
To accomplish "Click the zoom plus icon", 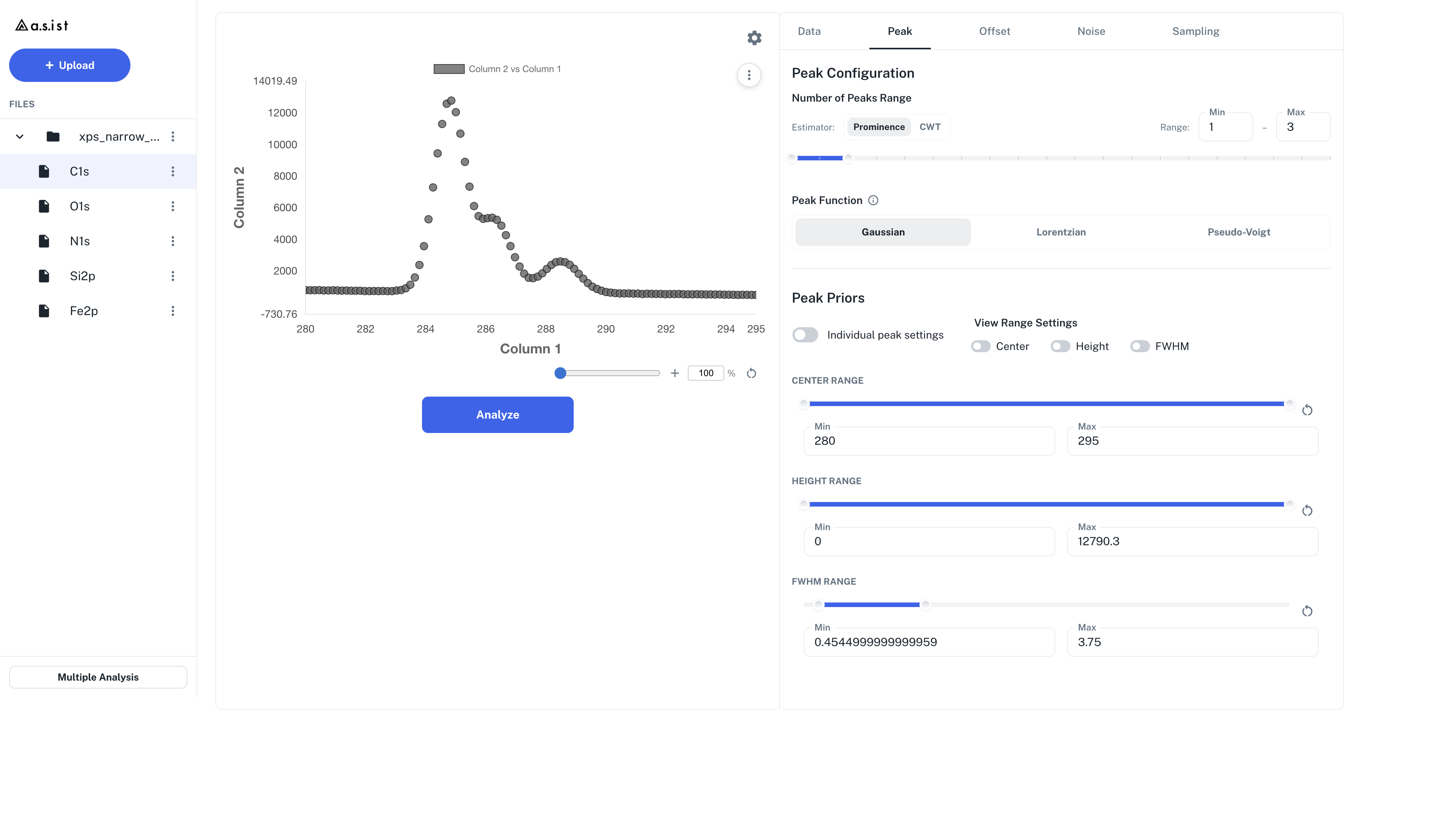I will pos(674,373).
